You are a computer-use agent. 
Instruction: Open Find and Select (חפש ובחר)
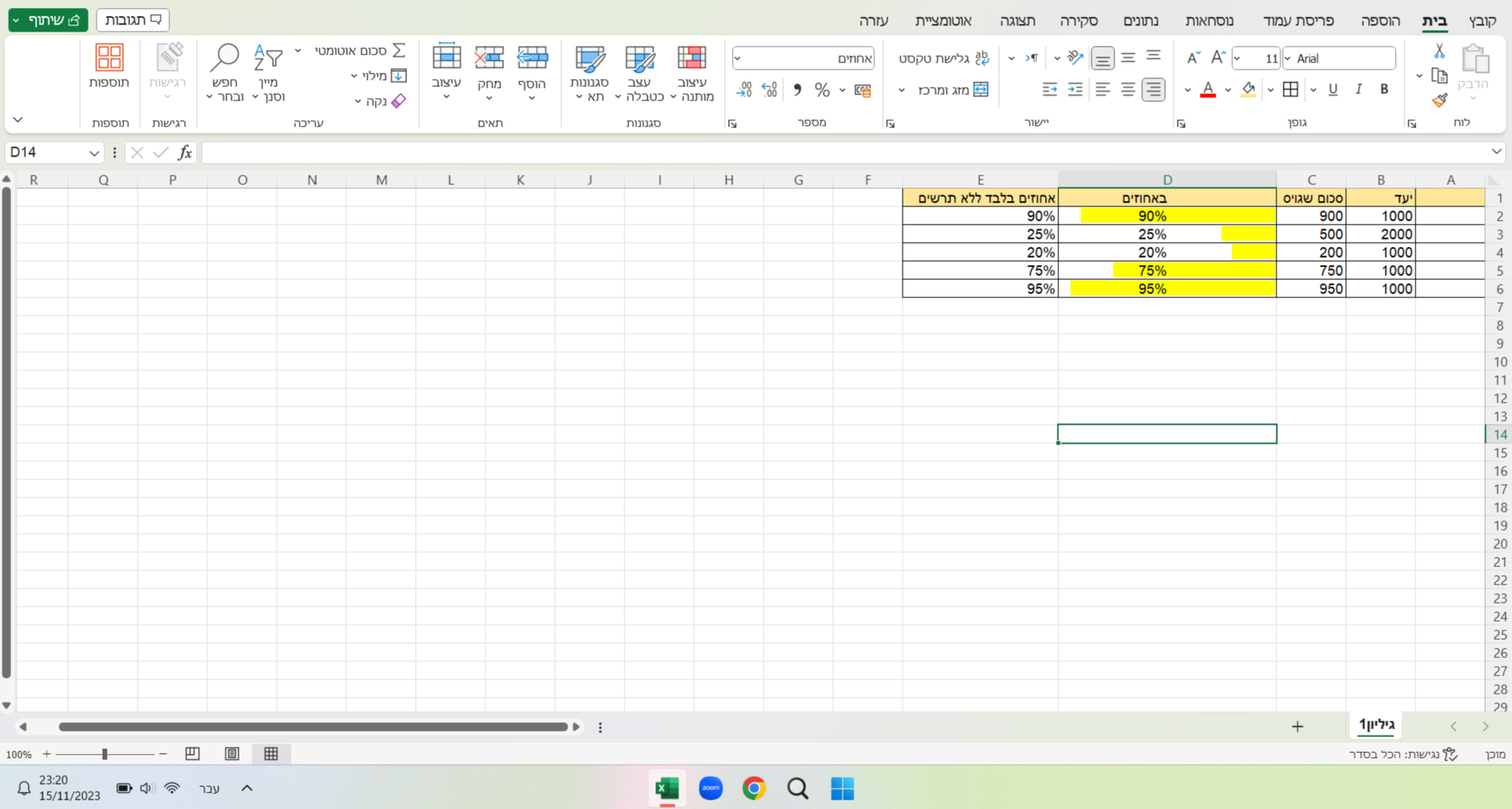point(225,73)
